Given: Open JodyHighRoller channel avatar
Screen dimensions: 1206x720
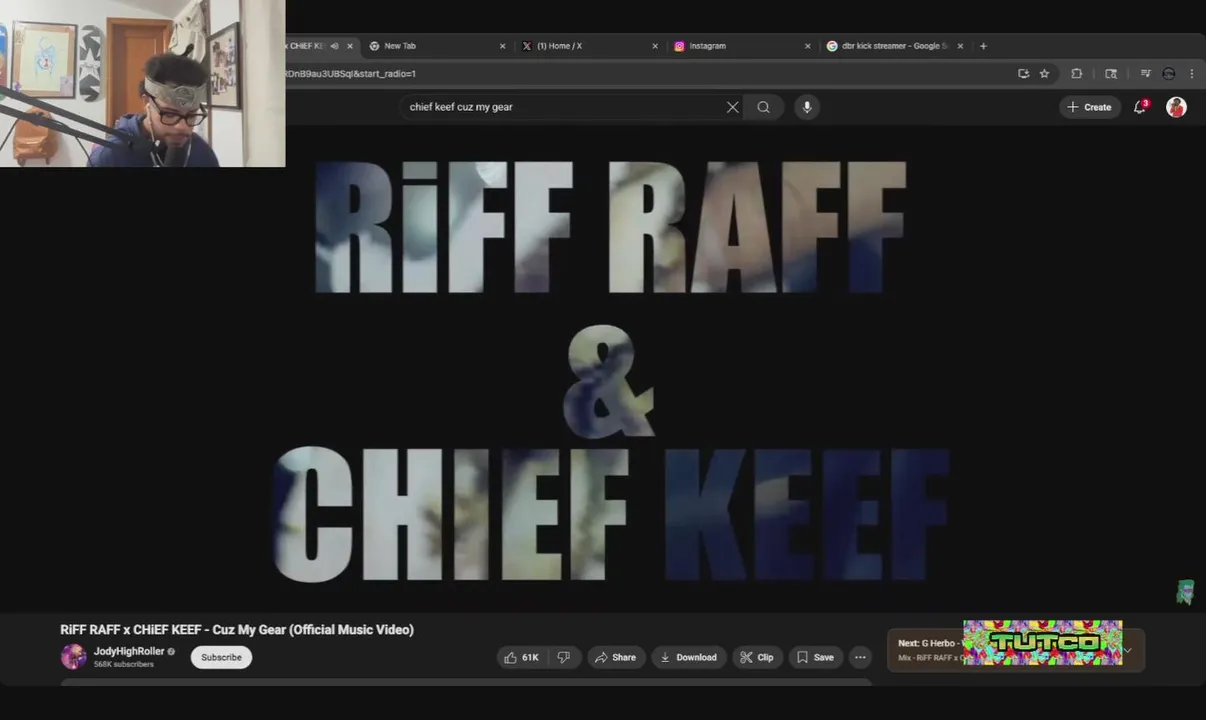Looking at the screenshot, I should click(73, 657).
